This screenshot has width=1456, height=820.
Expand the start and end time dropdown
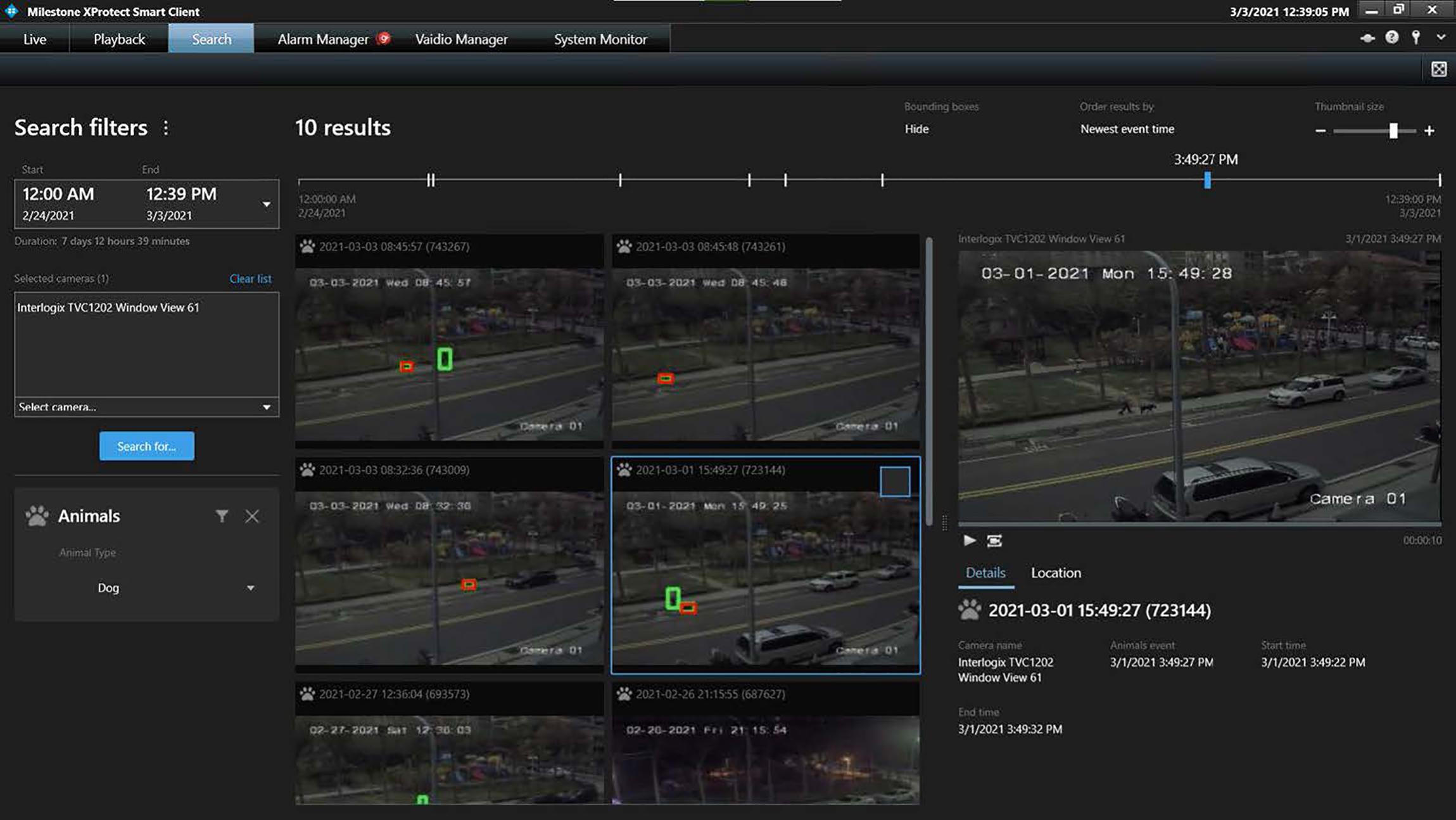[267, 204]
